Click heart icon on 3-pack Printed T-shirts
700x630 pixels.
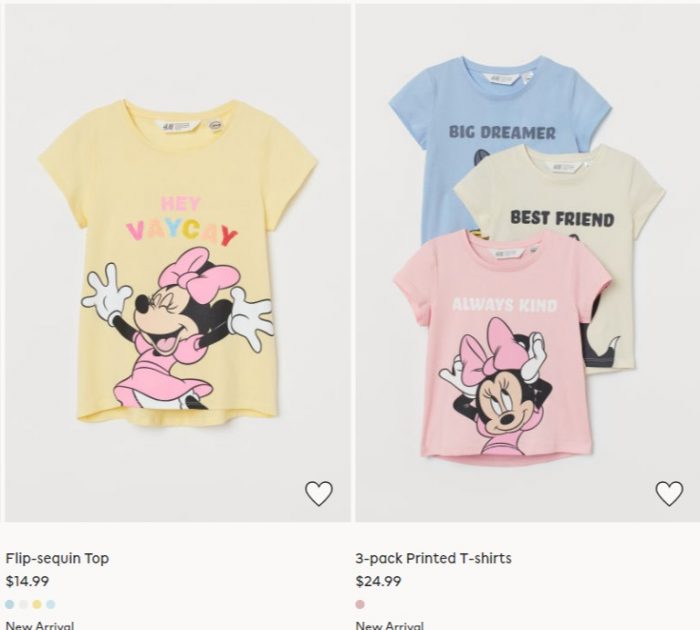point(669,493)
